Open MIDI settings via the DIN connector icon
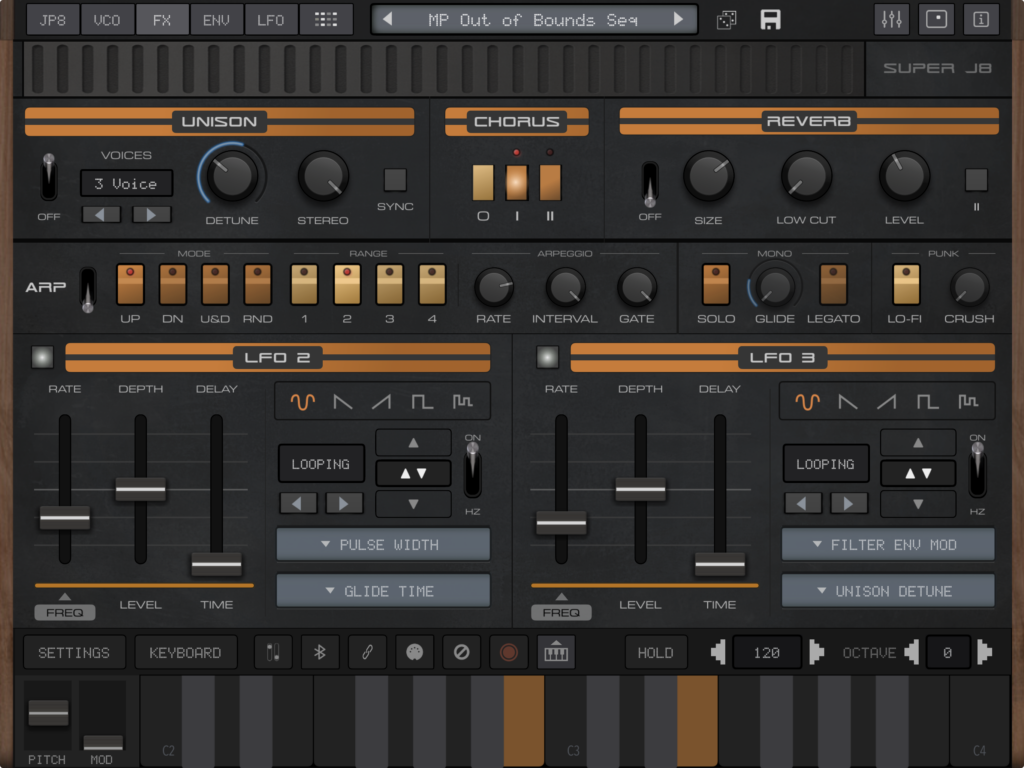The height and width of the screenshot is (768, 1024). click(x=414, y=652)
